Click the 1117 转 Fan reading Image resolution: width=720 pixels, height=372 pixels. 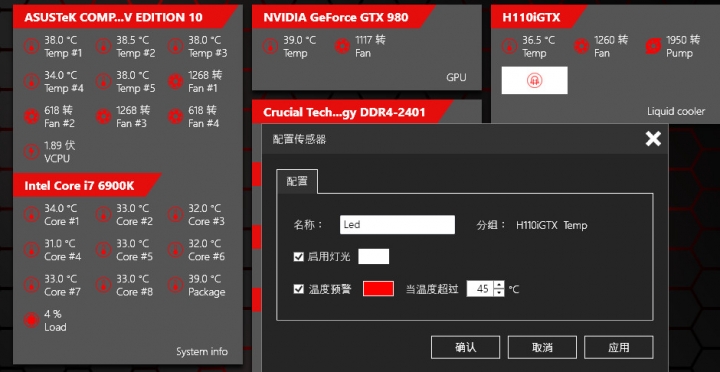(370, 46)
